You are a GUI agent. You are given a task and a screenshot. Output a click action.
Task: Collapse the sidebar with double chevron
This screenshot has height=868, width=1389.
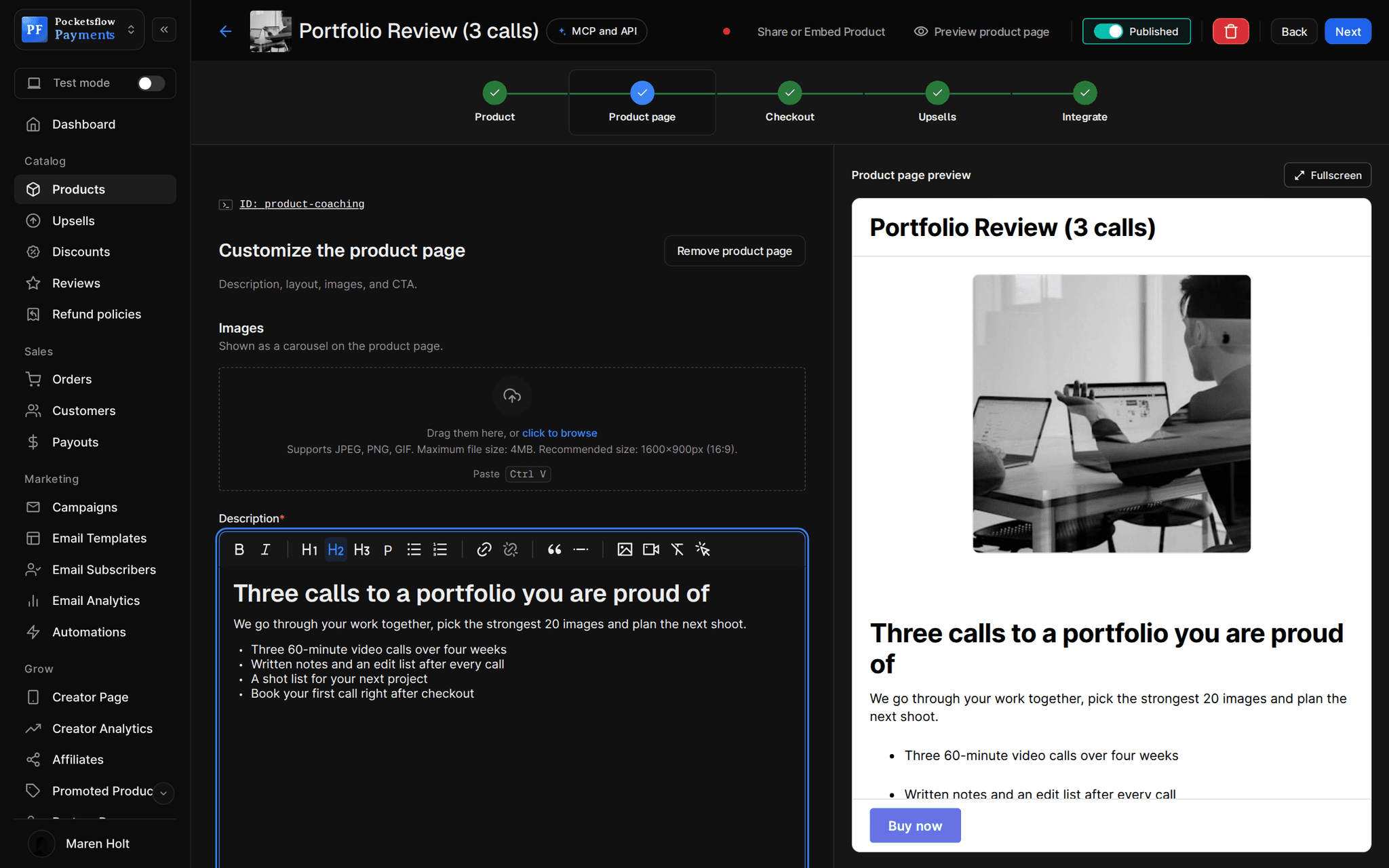point(164,29)
